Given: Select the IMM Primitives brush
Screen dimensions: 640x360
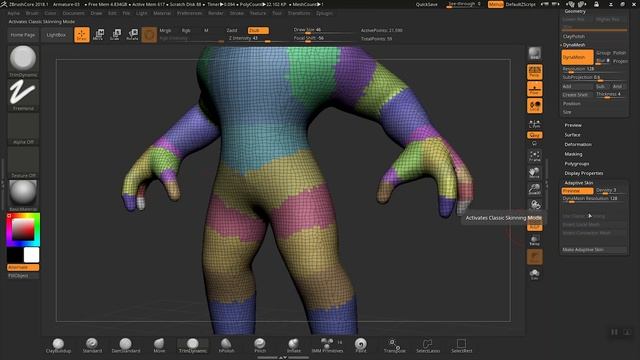Looking at the screenshot, I should (327, 345).
